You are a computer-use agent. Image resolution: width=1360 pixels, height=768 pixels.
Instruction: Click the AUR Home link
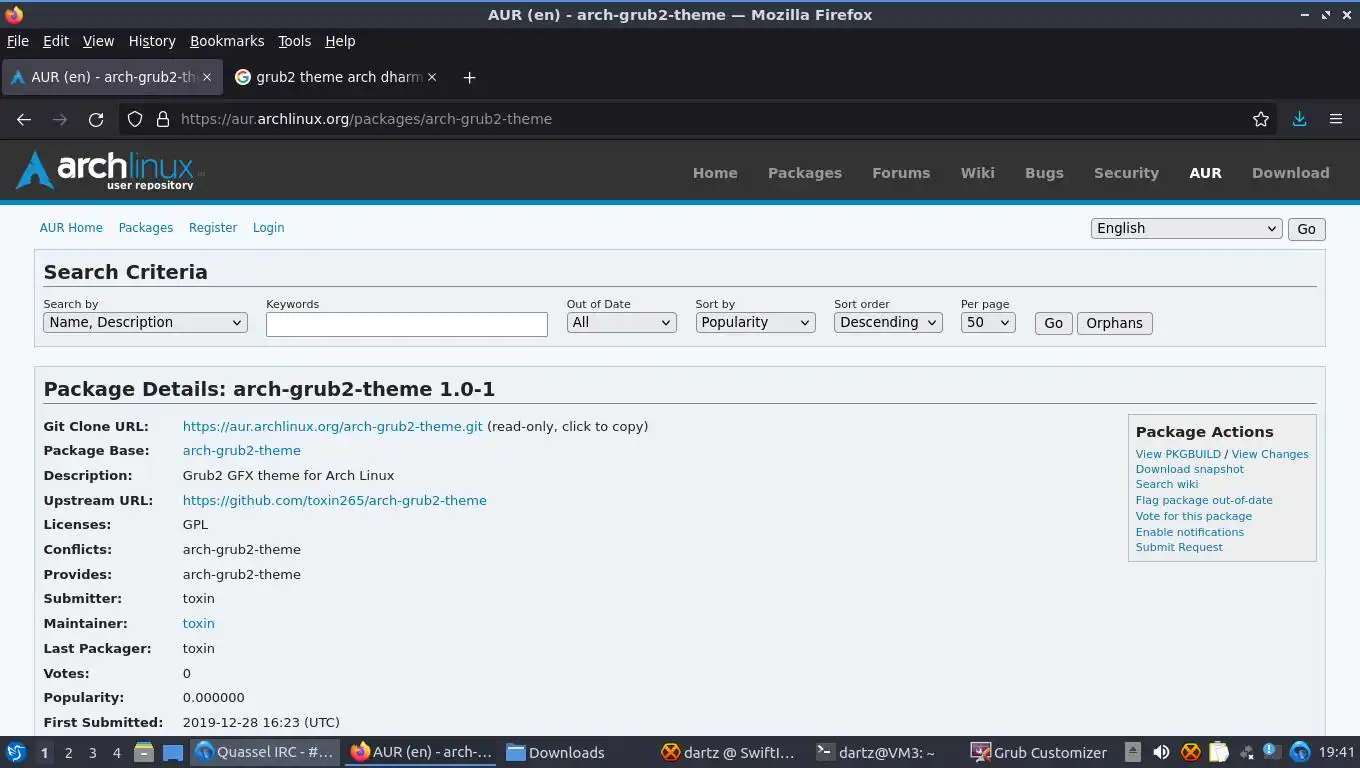point(71,228)
